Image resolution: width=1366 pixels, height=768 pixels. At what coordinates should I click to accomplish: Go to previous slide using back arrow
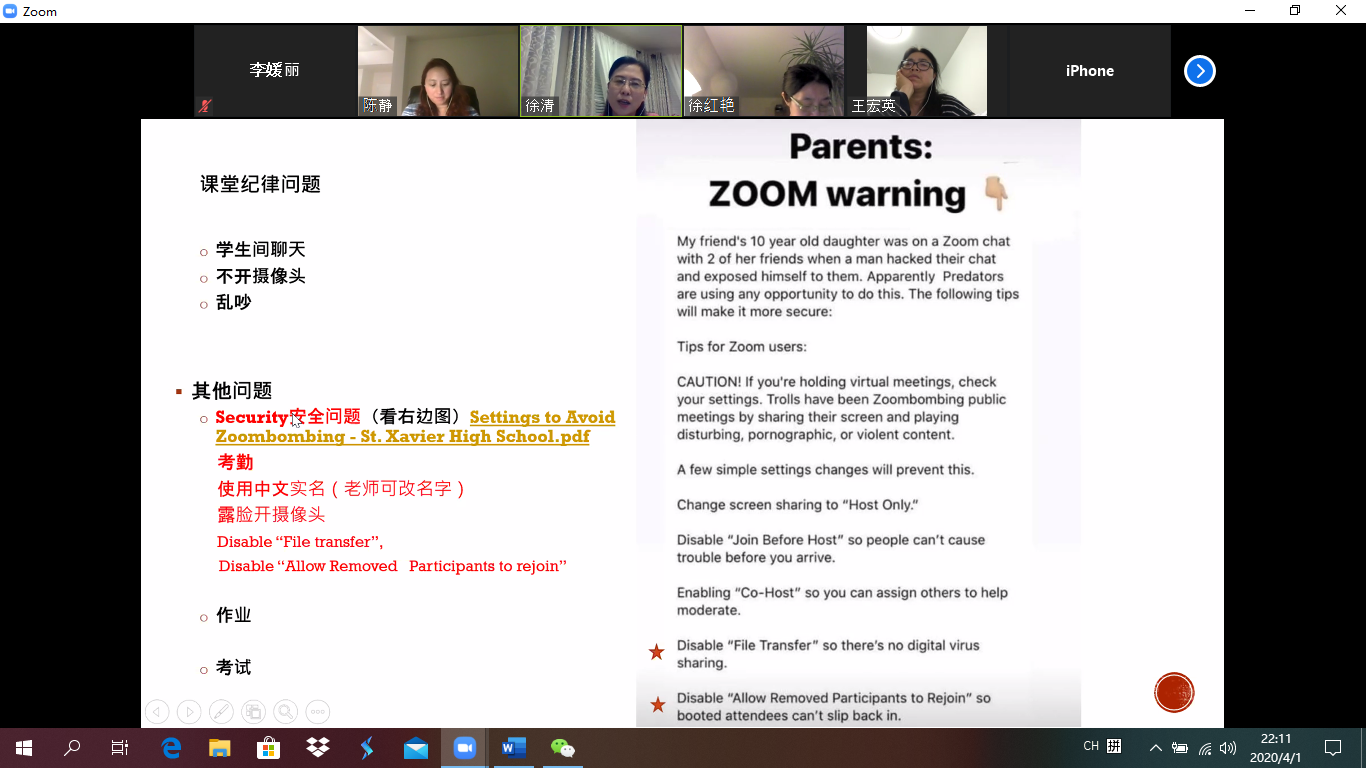coord(157,712)
